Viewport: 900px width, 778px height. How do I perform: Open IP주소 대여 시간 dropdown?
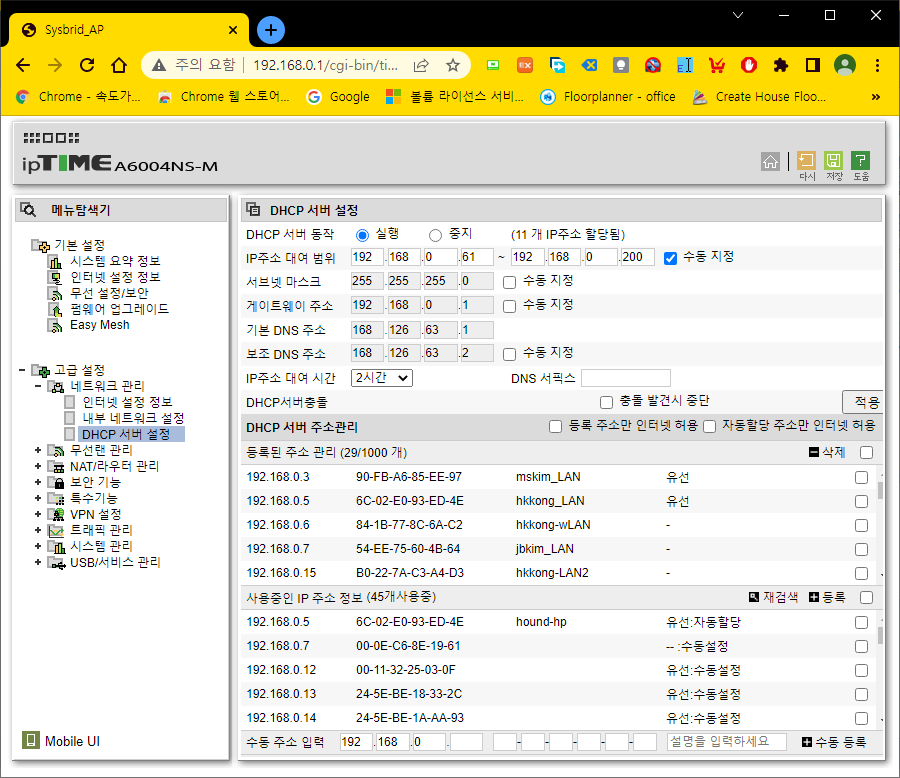tap(382, 378)
